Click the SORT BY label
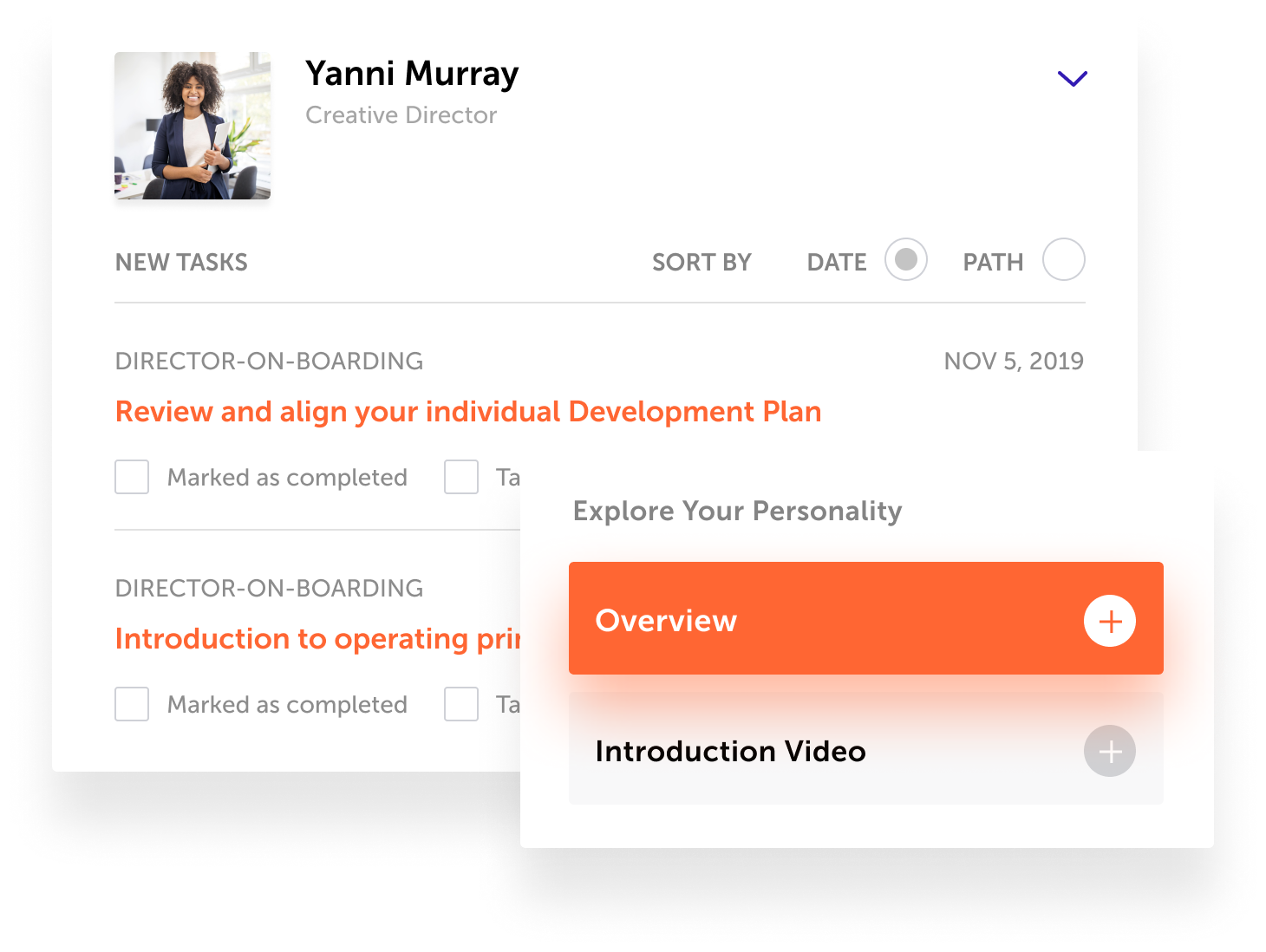The width and height of the screenshot is (1266, 952). point(702,262)
